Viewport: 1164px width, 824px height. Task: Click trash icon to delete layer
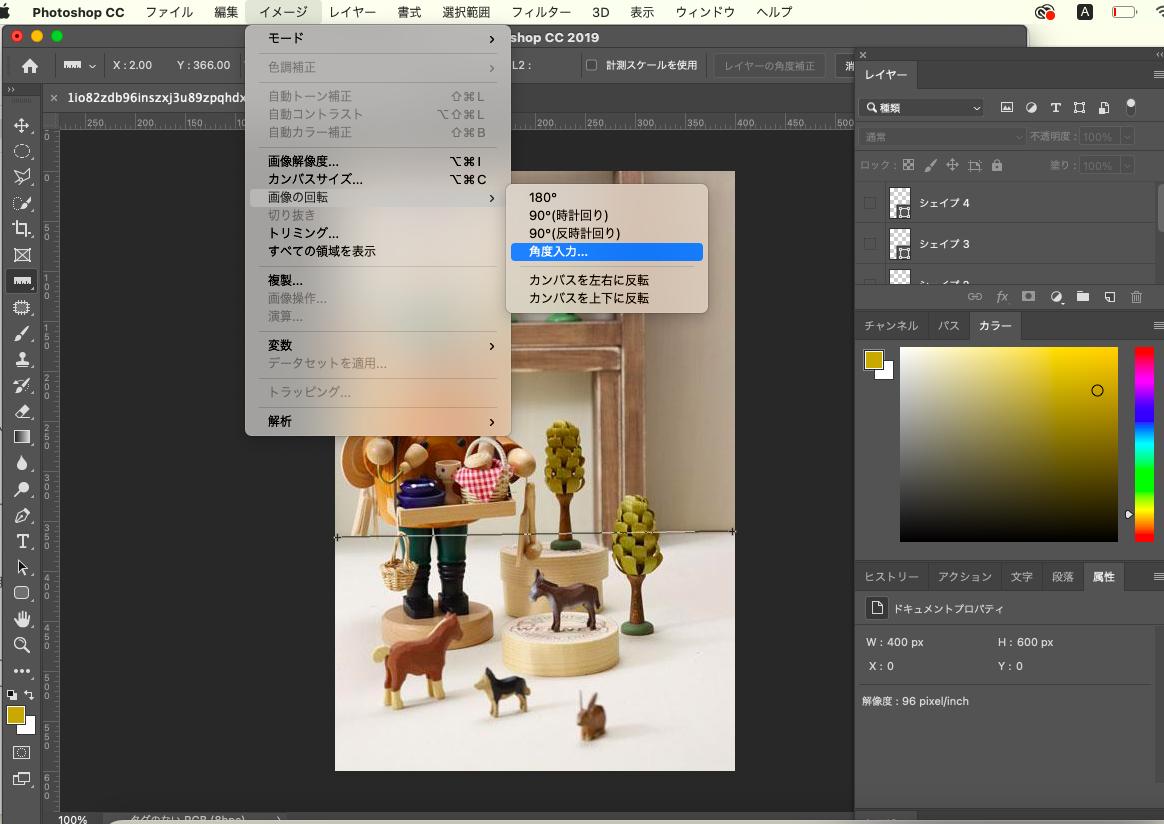1136,297
